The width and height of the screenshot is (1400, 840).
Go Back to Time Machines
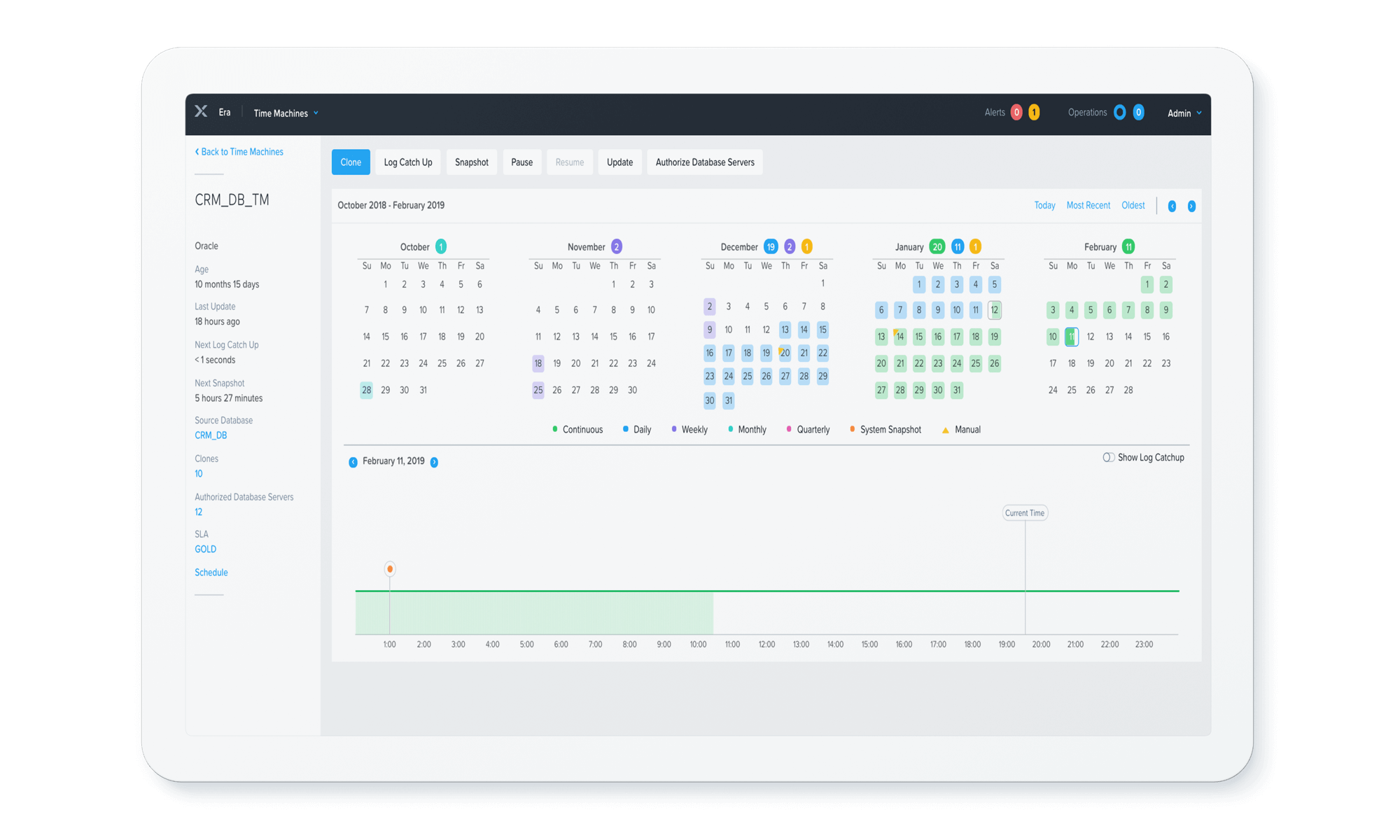click(239, 152)
